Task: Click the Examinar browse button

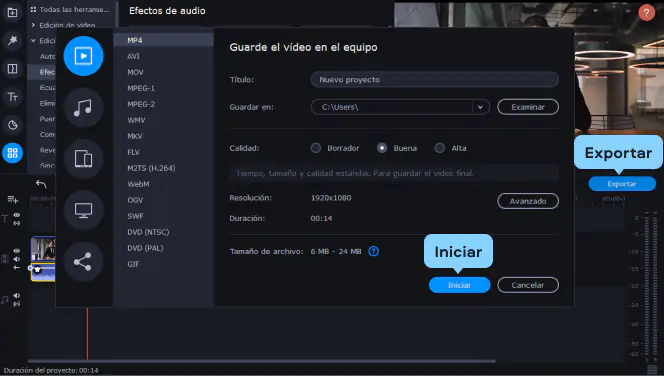Action: point(528,107)
